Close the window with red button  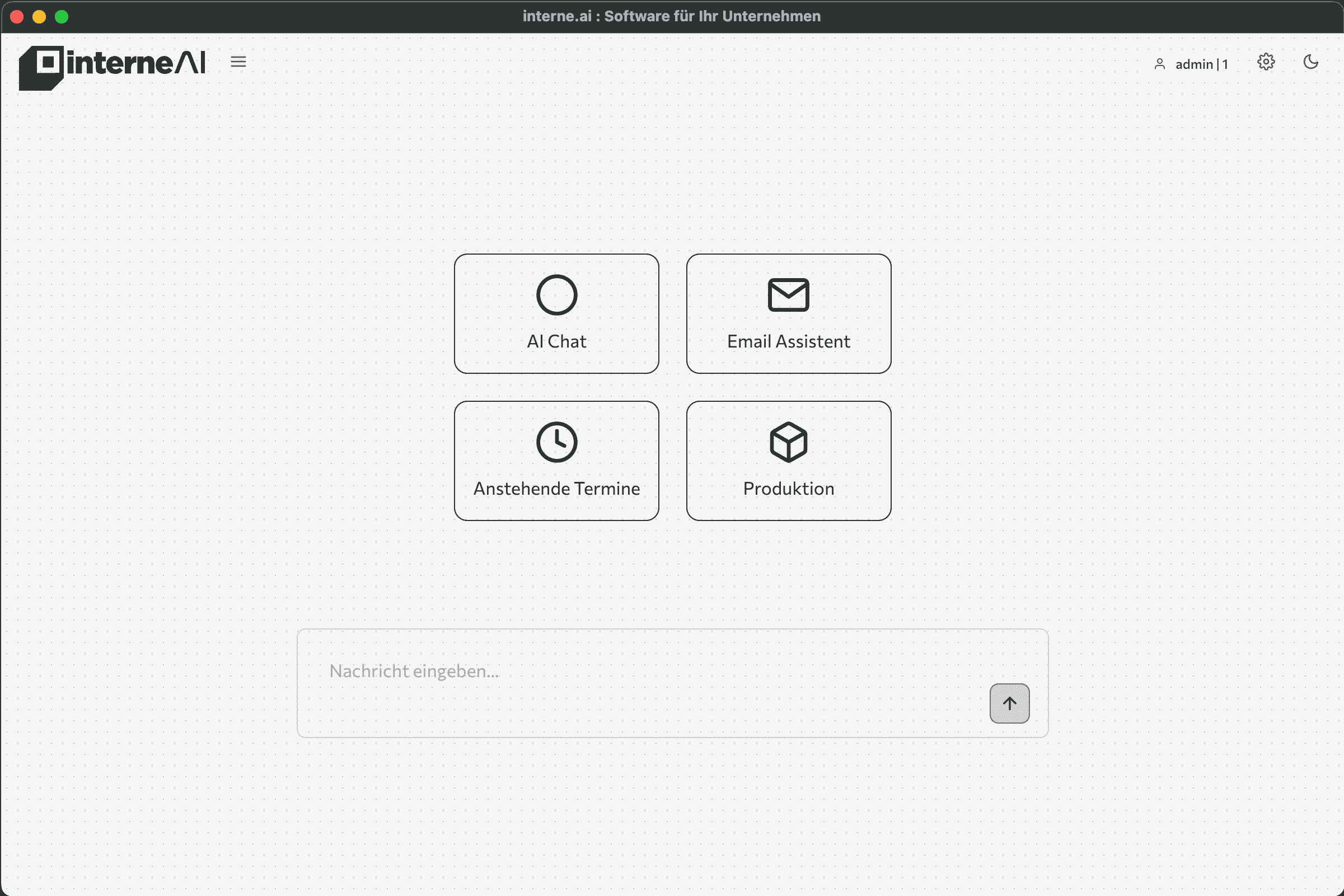tap(17, 17)
